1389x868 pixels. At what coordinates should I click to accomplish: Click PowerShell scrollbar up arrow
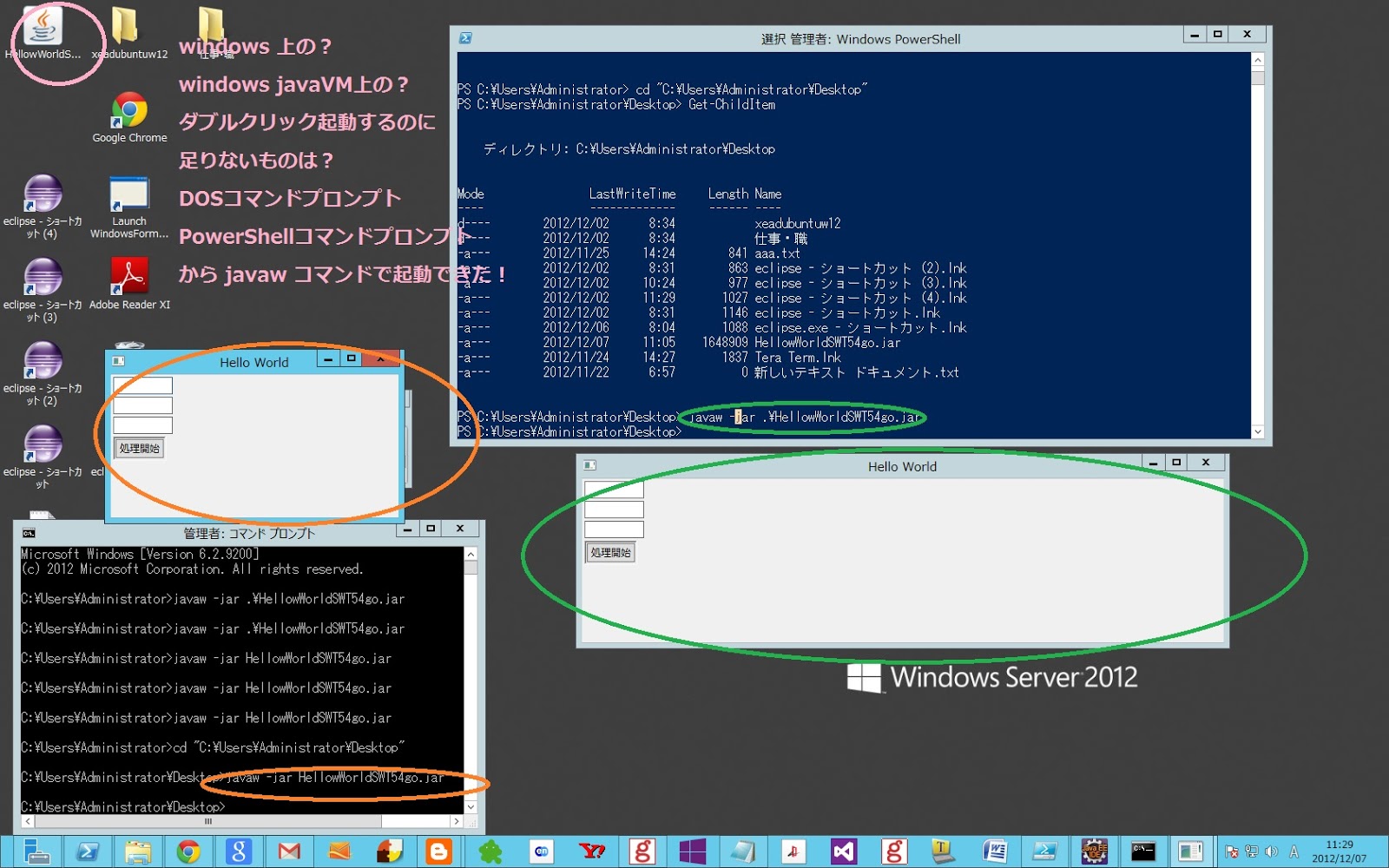click(x=1258, y=60)
